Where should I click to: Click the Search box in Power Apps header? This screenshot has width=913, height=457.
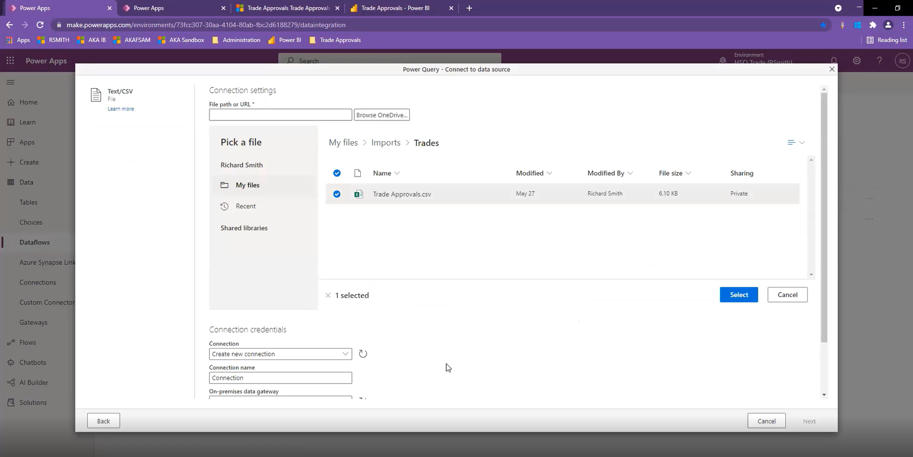(x=390, y=61)
